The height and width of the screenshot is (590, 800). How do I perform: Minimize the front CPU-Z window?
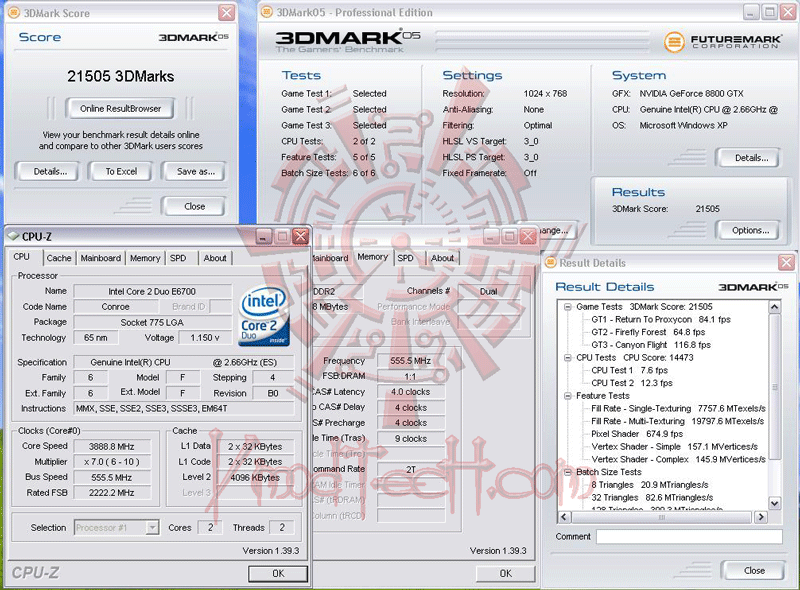point(264,236)
